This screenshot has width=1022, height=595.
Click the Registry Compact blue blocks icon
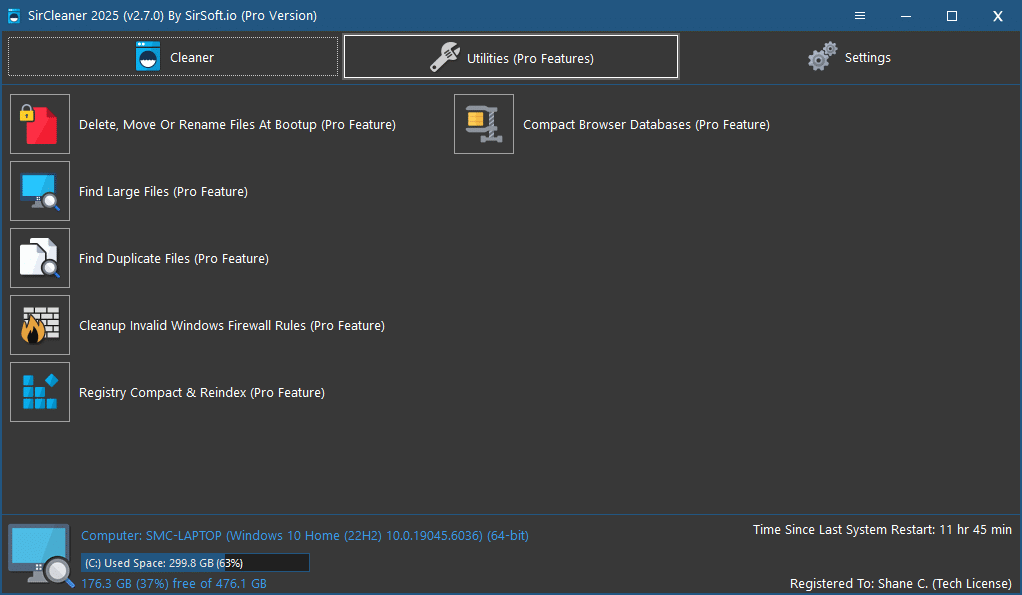(x=40, y=392)
